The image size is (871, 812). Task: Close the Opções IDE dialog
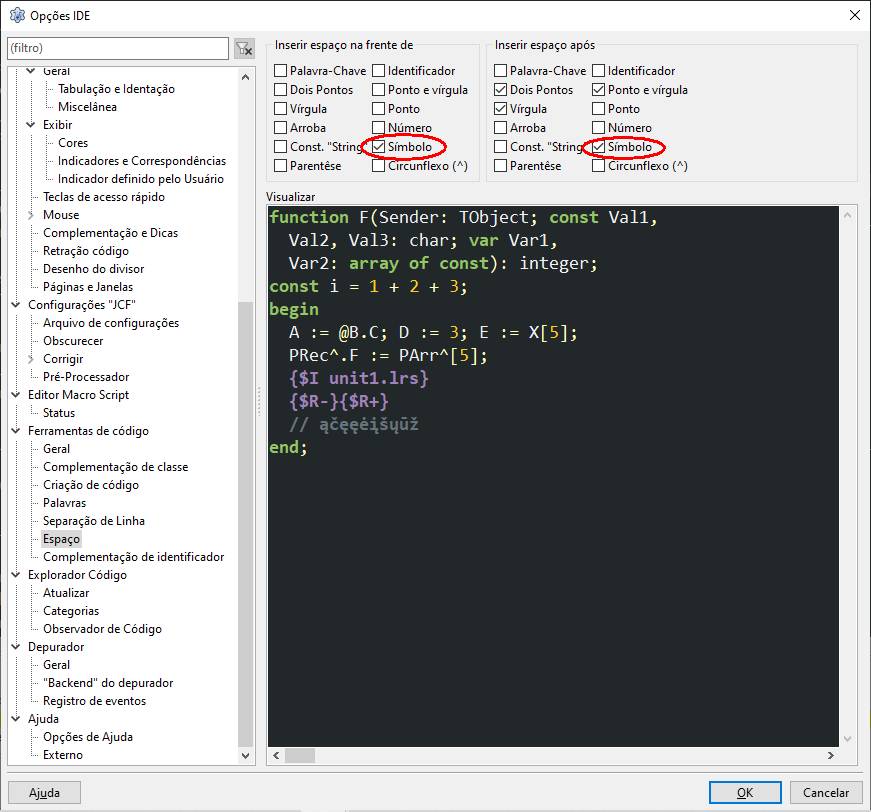(855, 15)
